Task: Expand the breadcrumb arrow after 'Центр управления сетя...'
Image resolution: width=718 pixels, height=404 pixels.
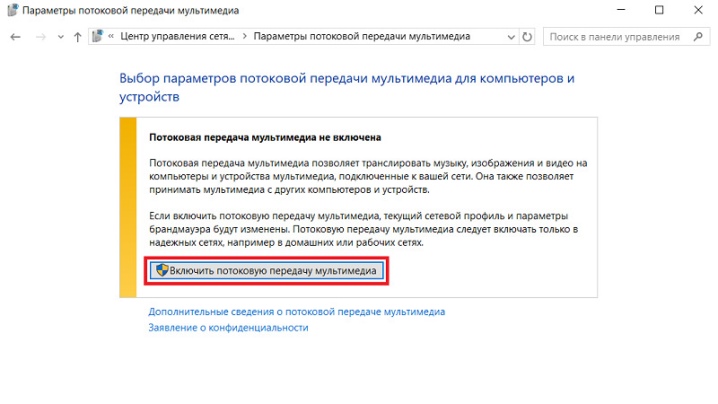Action: pos(245,36)
